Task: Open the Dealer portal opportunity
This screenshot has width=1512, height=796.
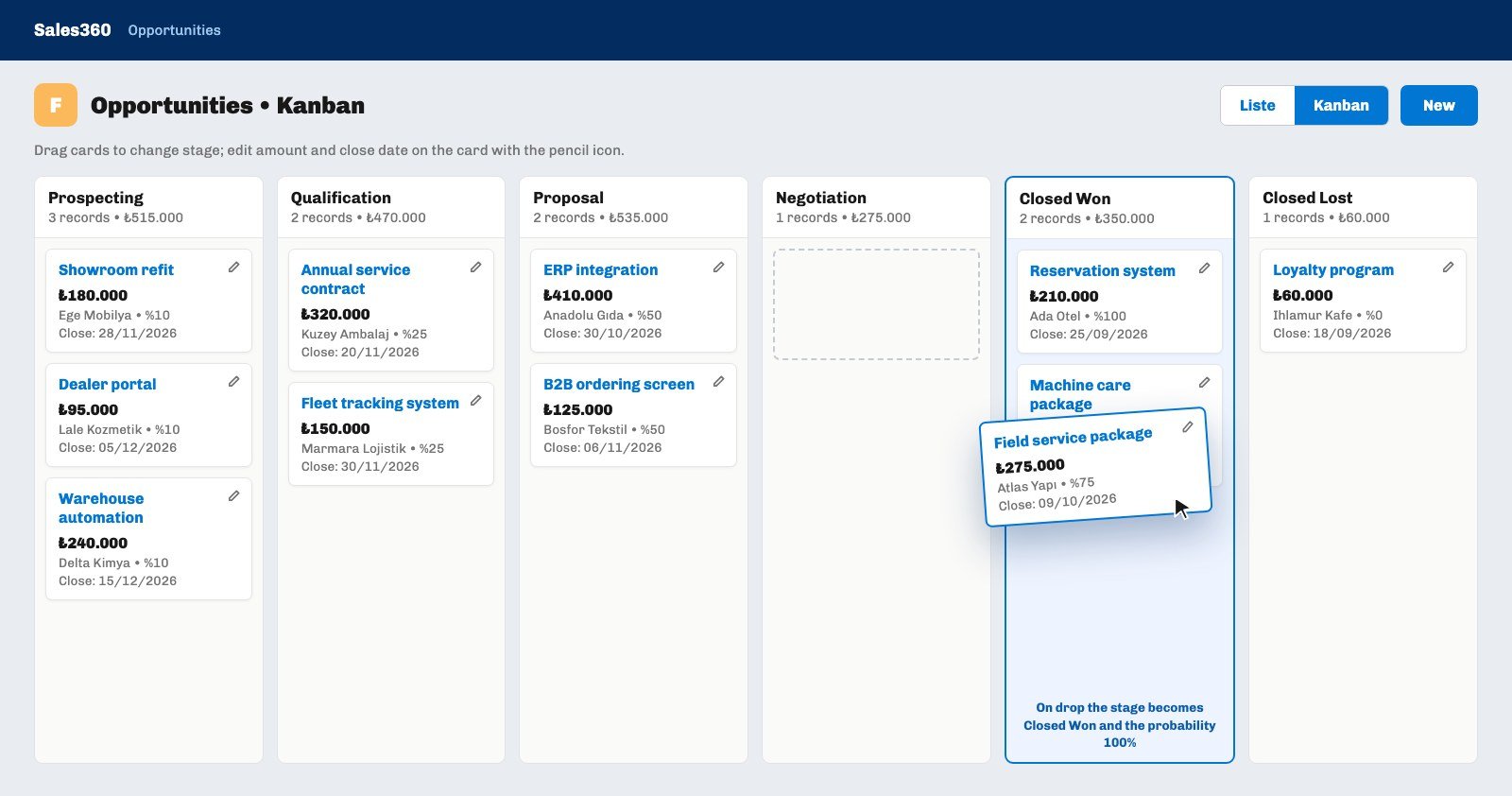Action: pos(108,384)
